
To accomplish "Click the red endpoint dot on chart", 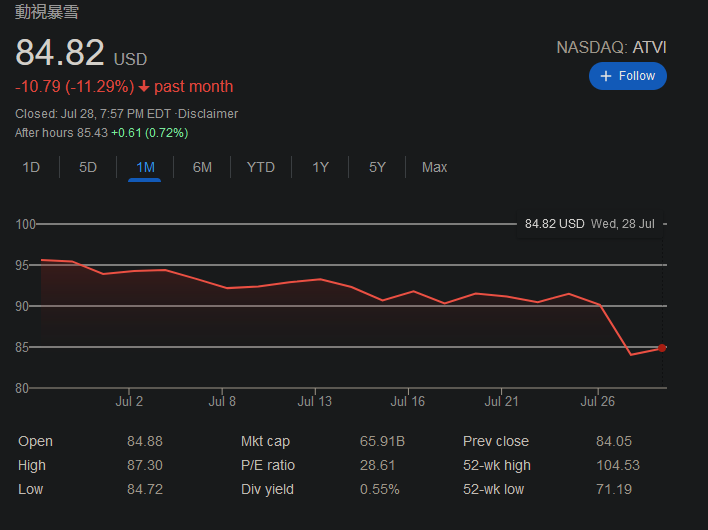I will tap(662, 348).
